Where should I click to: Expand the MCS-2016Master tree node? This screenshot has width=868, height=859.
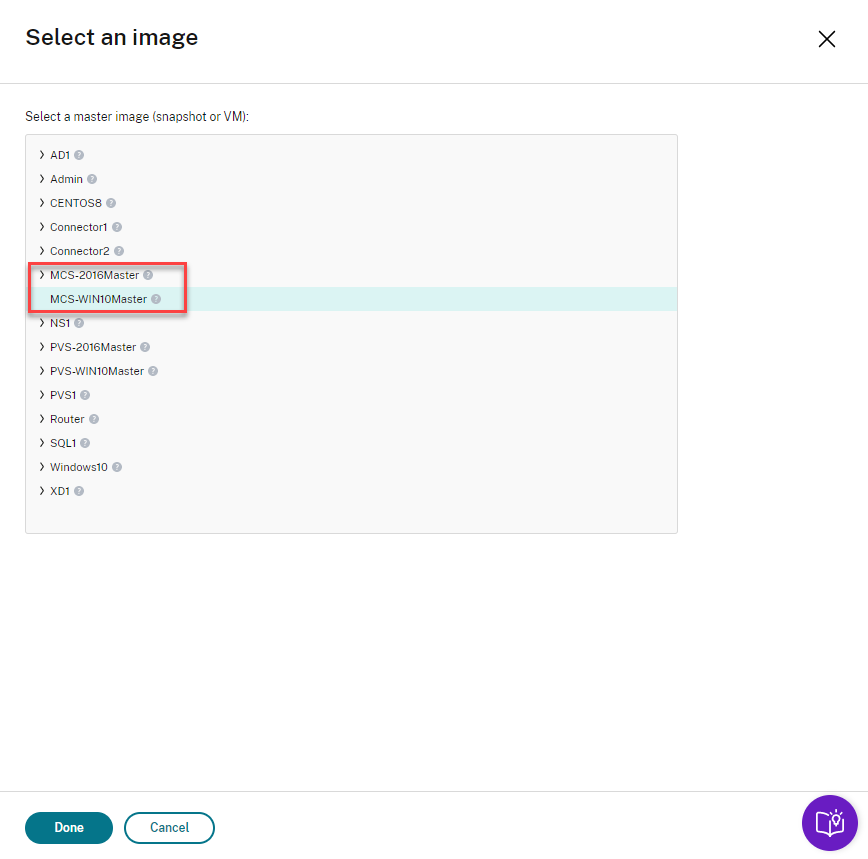(x=41, y=275)
